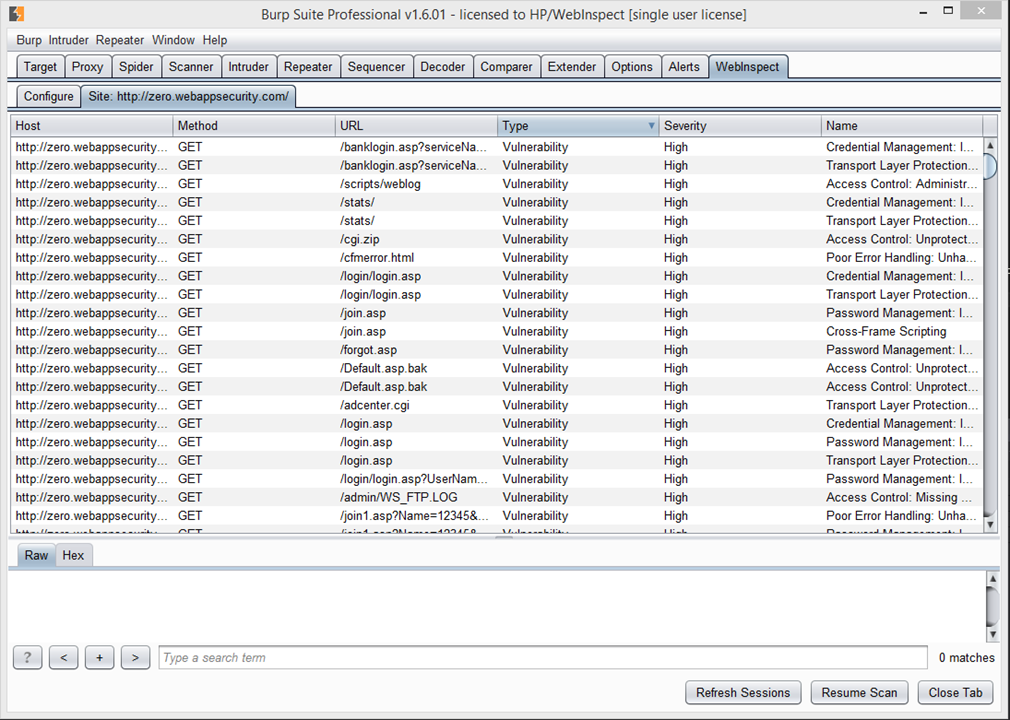Screen dimensions: 1010x720
Task: Click the plus search options button
Action: (99, 658)
